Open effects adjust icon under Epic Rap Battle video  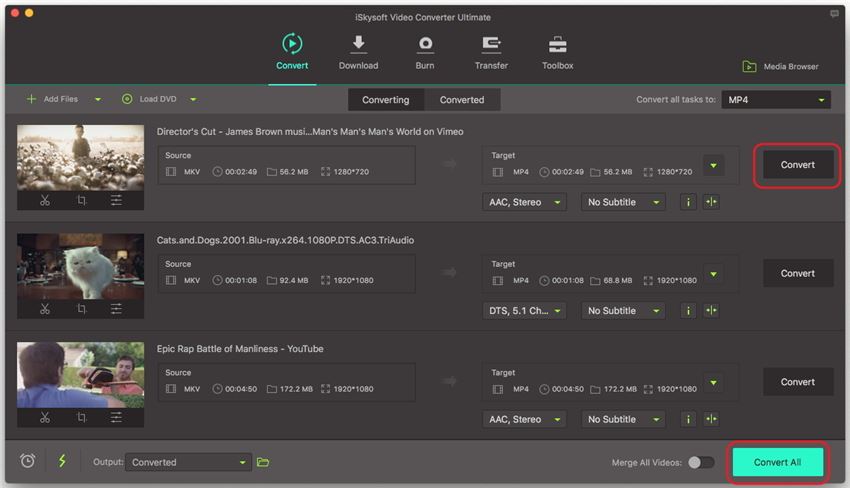click(x=116, y=417)
